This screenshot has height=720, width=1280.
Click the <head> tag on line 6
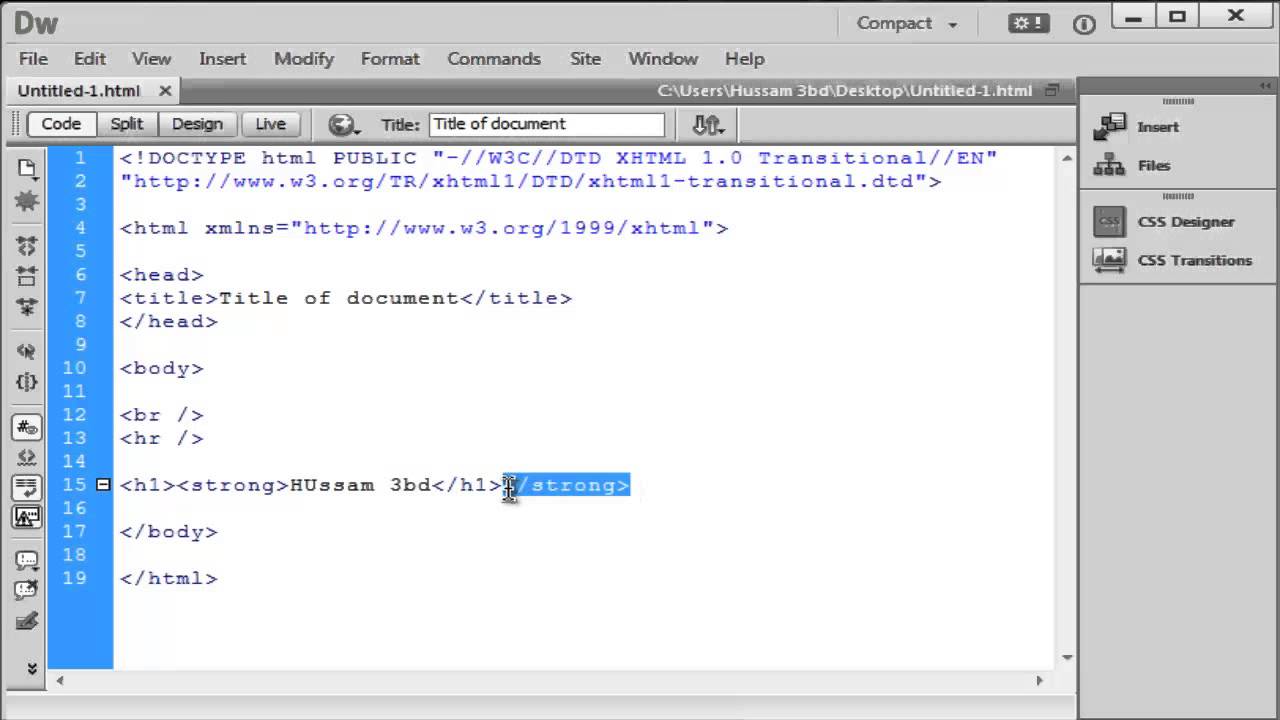click(x=162, y=275)
